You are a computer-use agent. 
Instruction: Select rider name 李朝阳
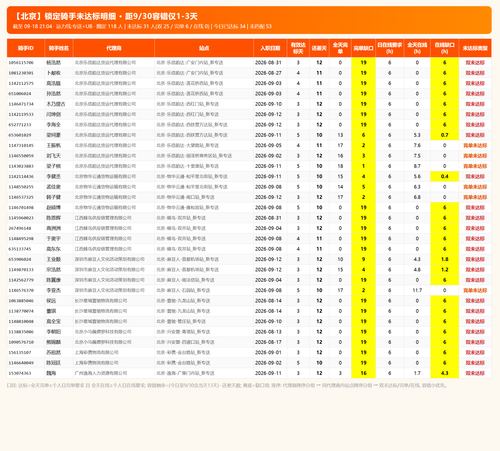coord(53,332)
